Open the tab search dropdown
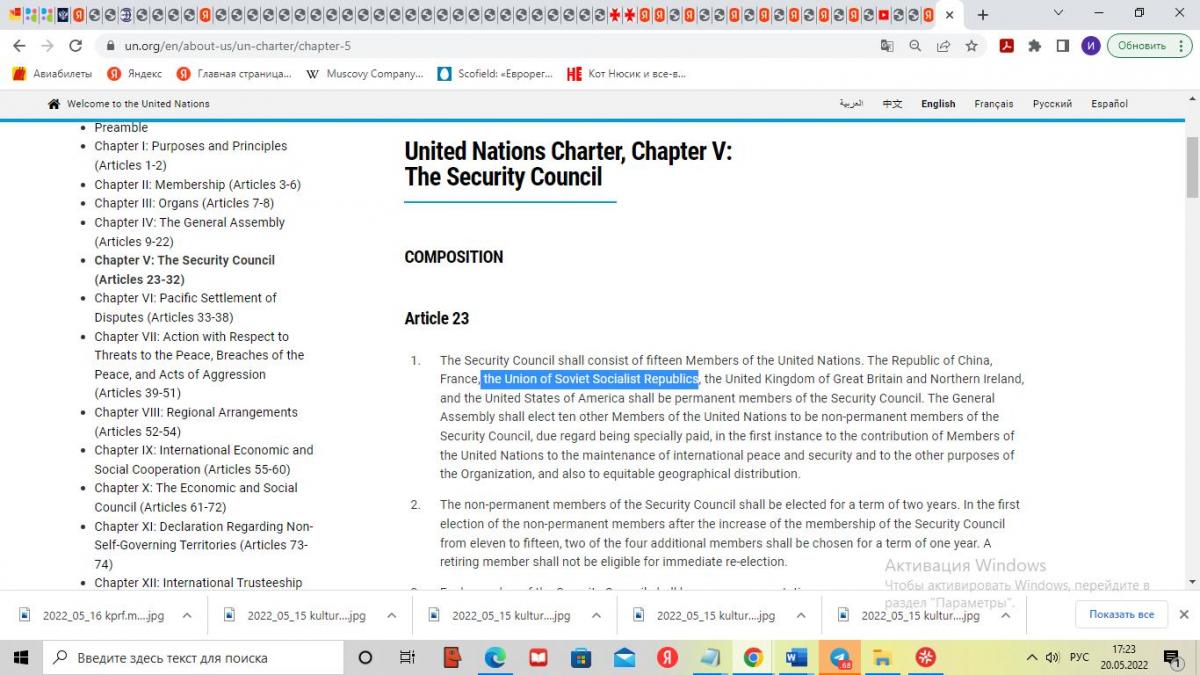The image size is (1200, 675). click(1059, 14)
